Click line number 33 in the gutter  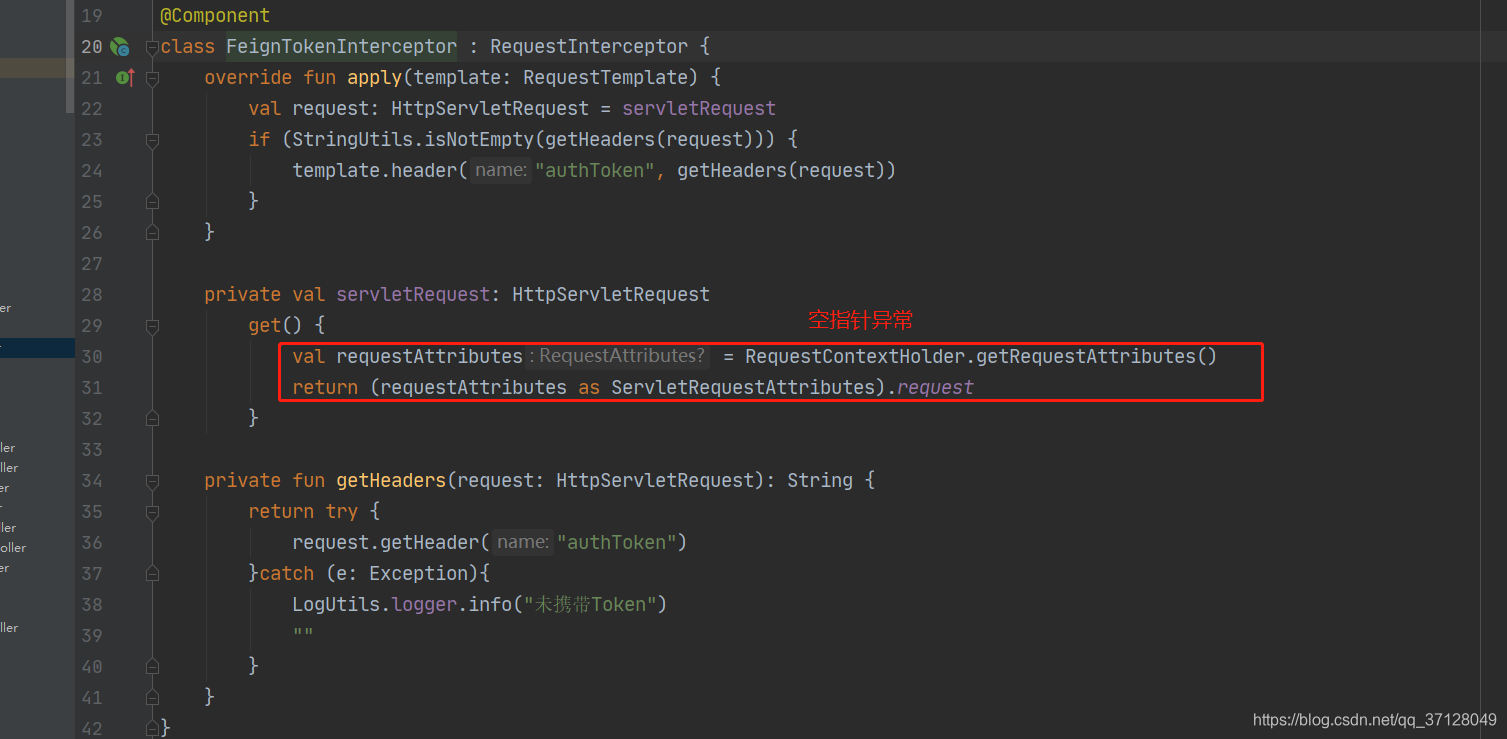[92, 449]
